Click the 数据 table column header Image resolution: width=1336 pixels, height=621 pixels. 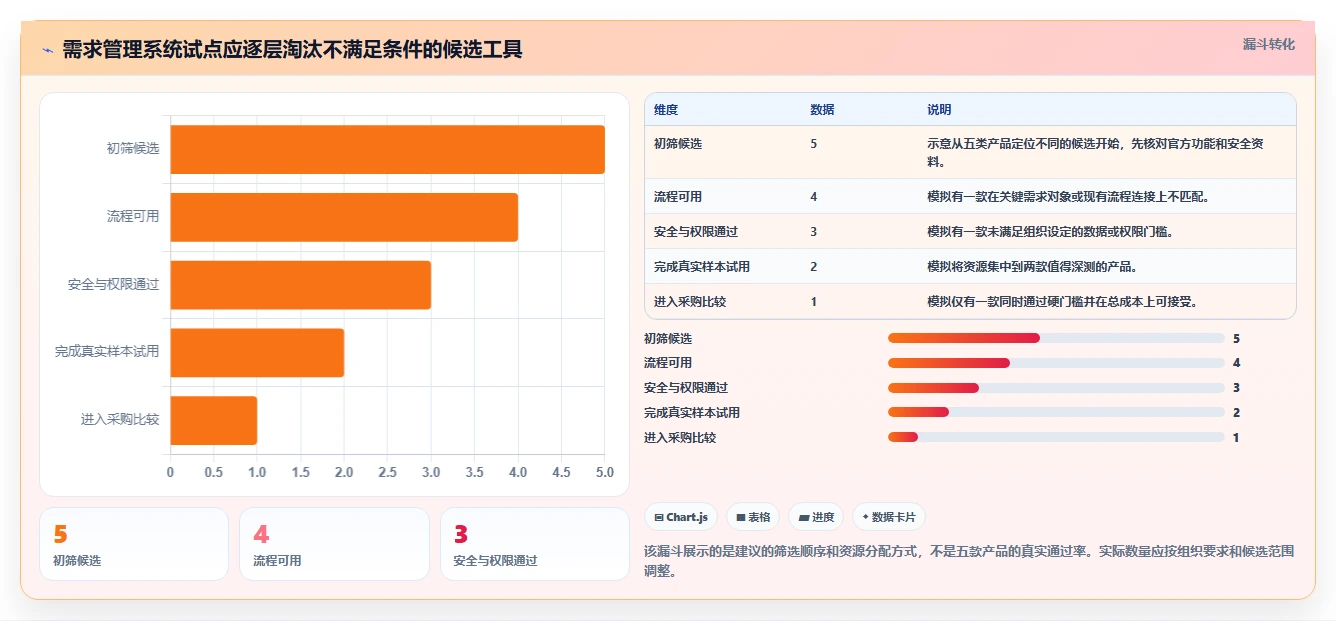[x=822, y=110]
